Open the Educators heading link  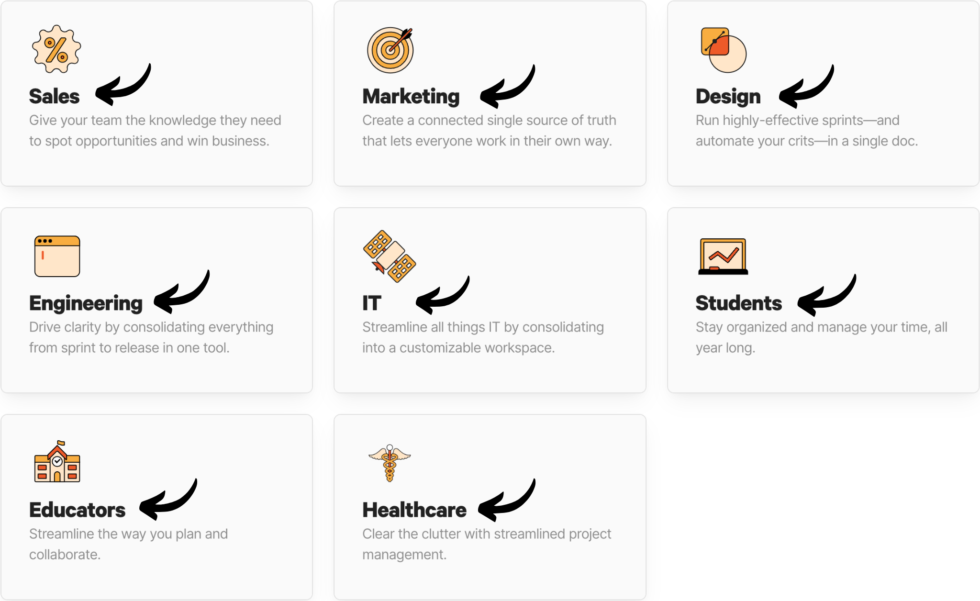click(77, 510)
